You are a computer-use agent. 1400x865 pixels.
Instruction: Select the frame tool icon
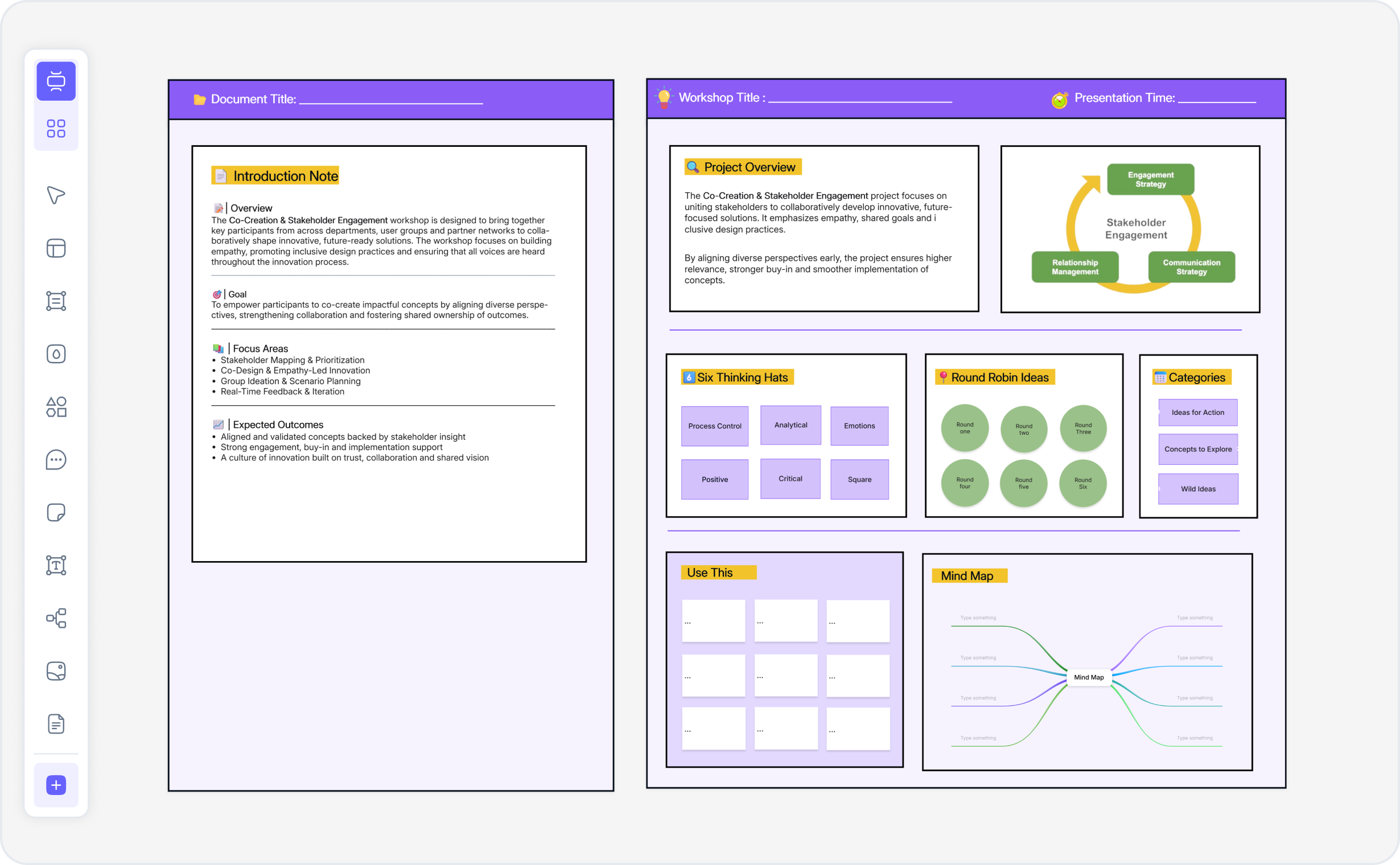(56, 301)
